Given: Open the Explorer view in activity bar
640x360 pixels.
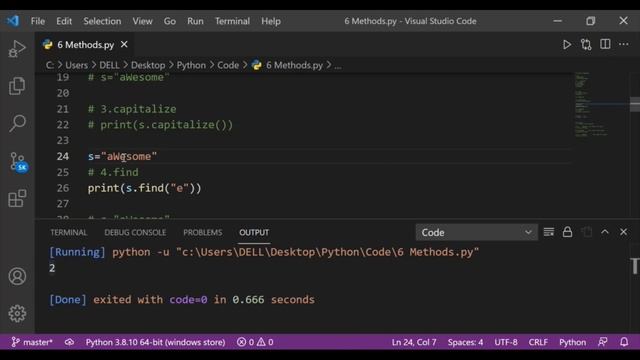Looking at the screenshot, I should coord(17,86).
